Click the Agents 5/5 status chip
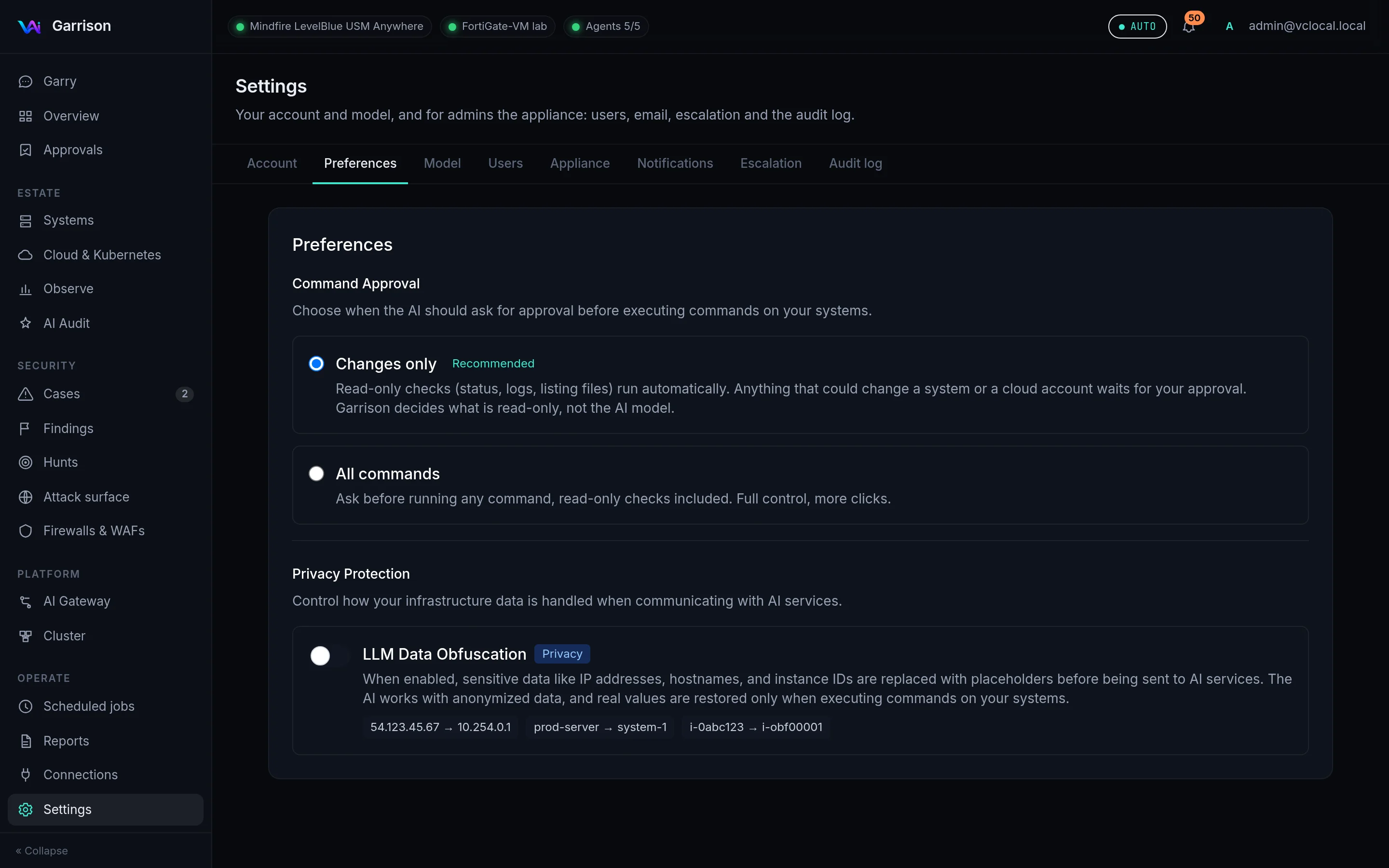Viewport: 1389px width, 868px height. pos(606,27)
